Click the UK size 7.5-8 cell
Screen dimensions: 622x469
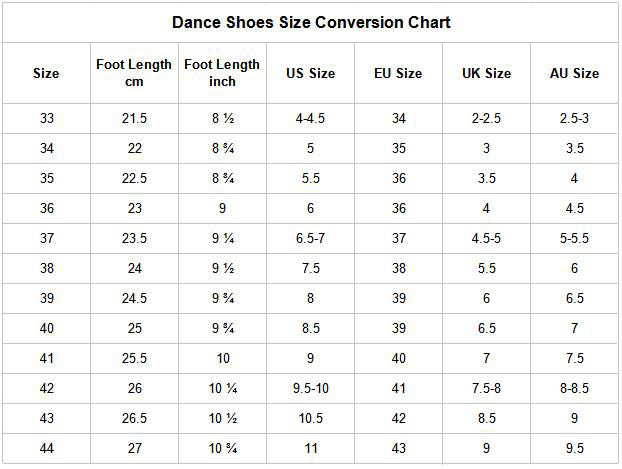pyautogui.click(x=486, y=389)
